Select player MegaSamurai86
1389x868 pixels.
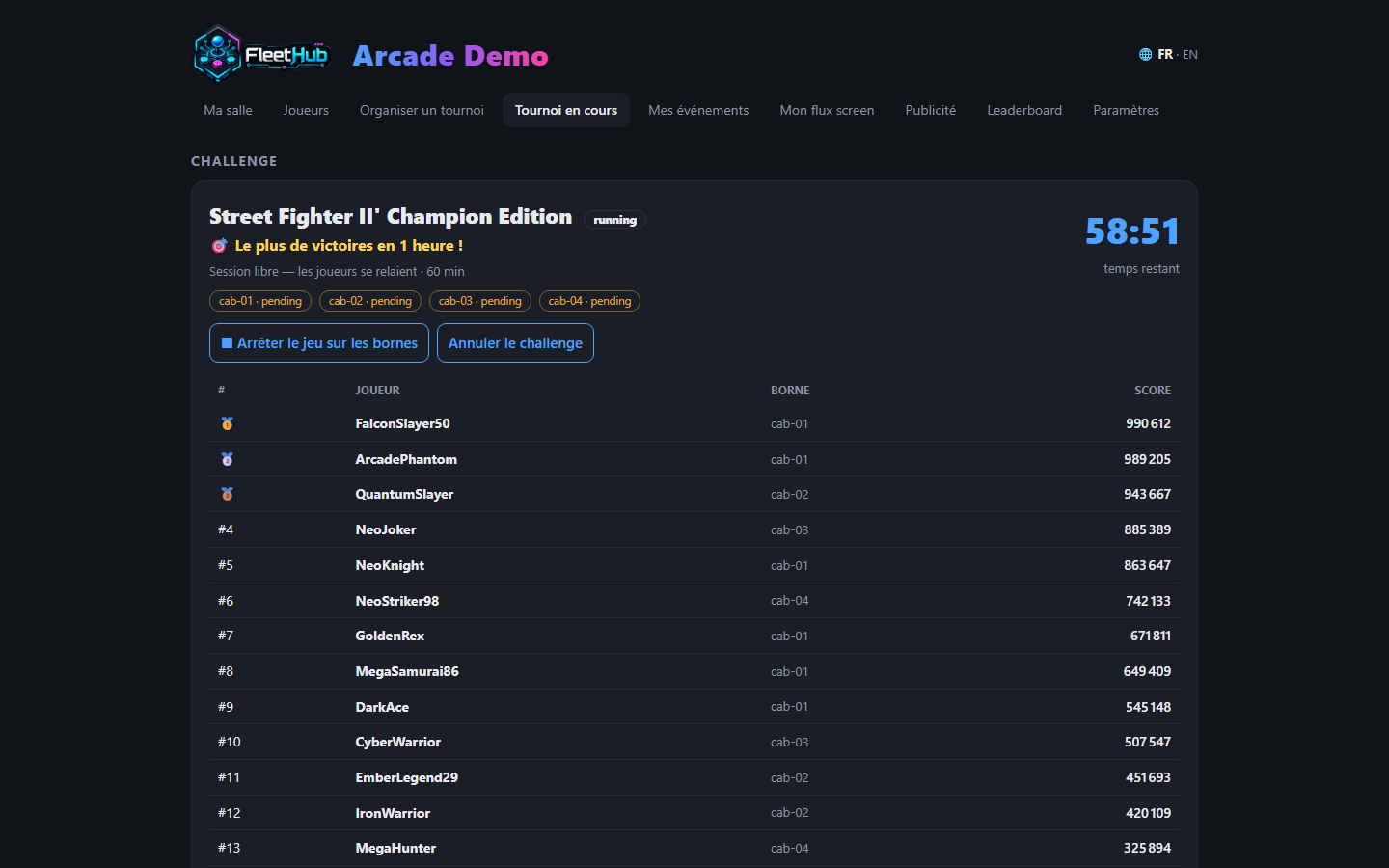[407, 671]
